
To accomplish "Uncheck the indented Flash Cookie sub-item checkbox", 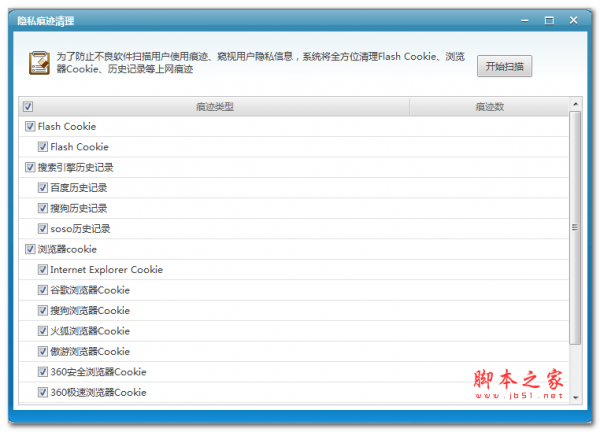I will (x=42, y=147).
